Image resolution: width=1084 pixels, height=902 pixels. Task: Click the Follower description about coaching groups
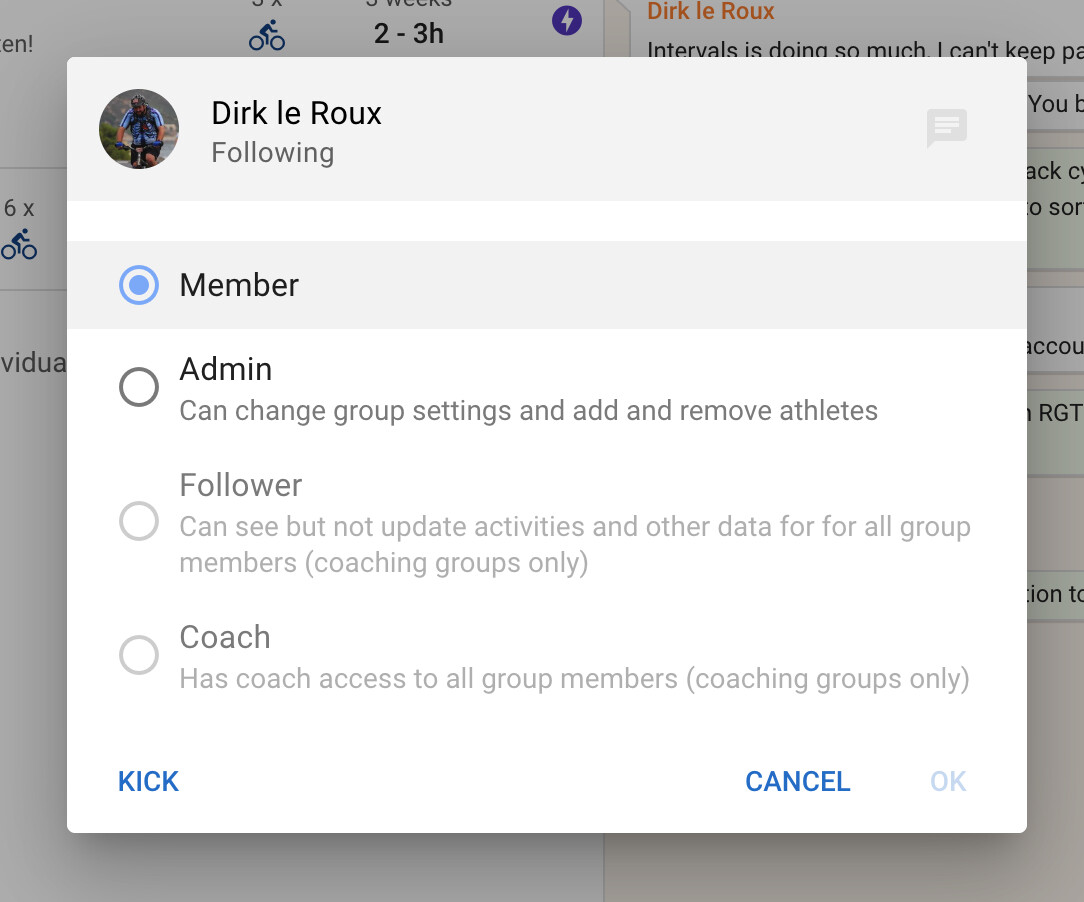click(575, 544)
